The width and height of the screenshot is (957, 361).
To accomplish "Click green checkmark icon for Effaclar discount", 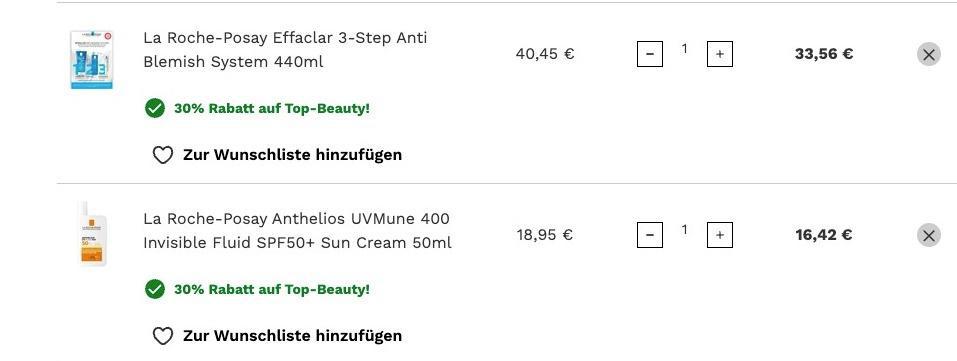I will click(155, 109).
